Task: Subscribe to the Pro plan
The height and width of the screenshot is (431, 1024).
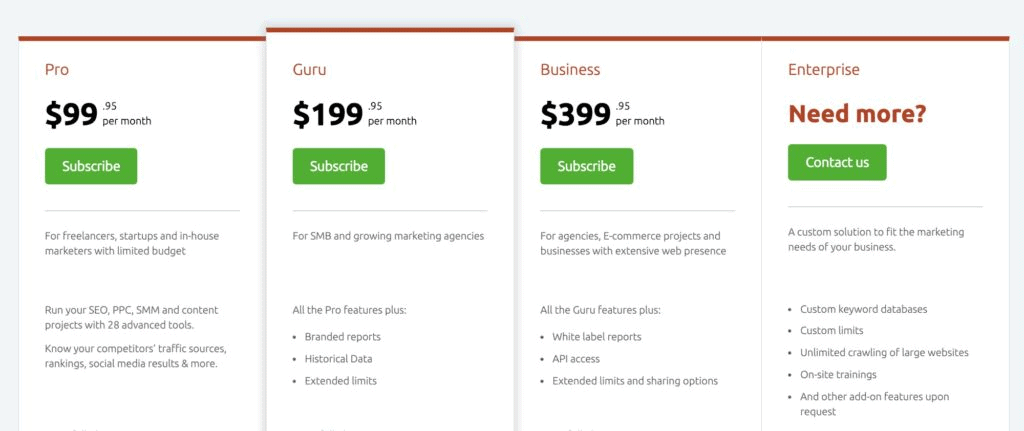Action: pos(91,166)
